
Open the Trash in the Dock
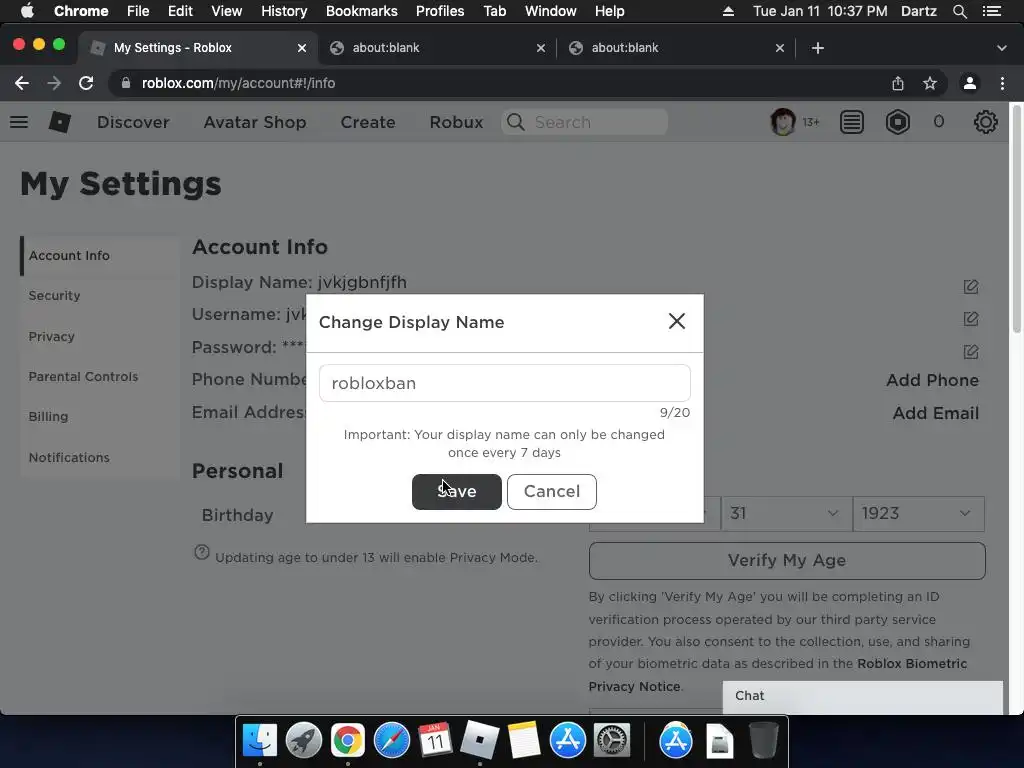click(763, 741)
